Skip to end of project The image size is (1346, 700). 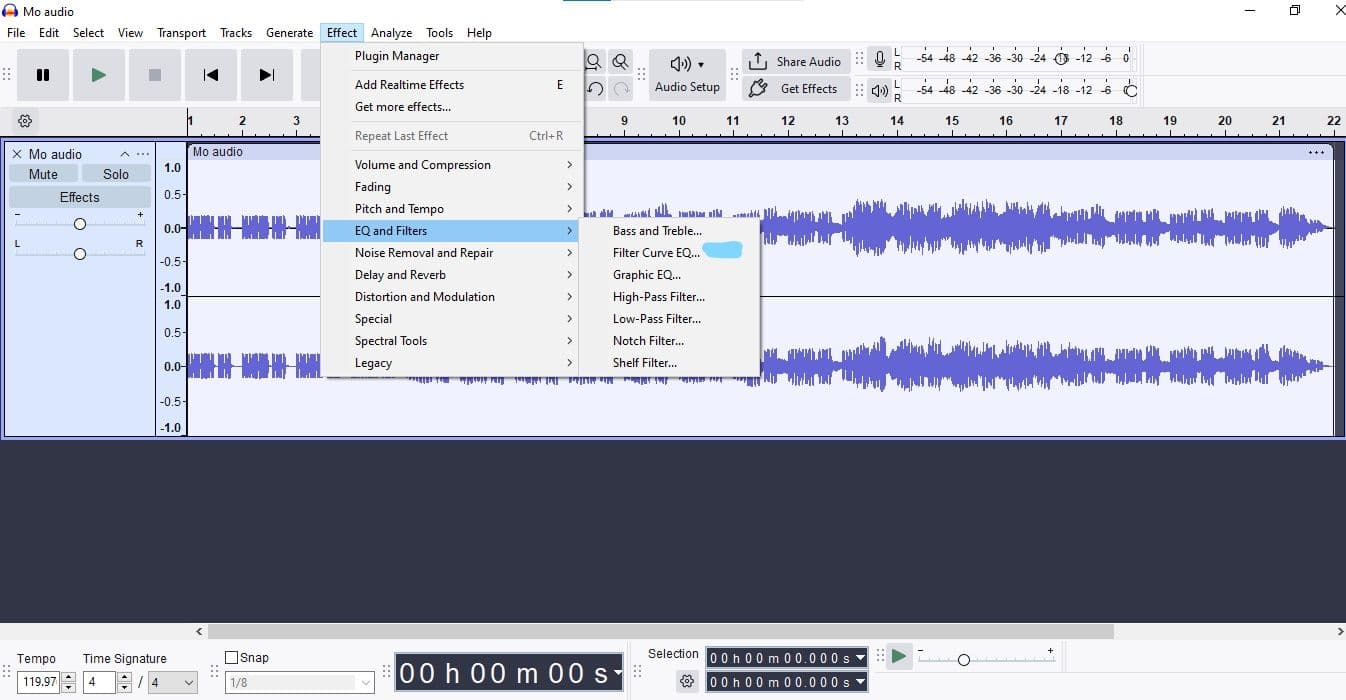click(x=266, y=75)
